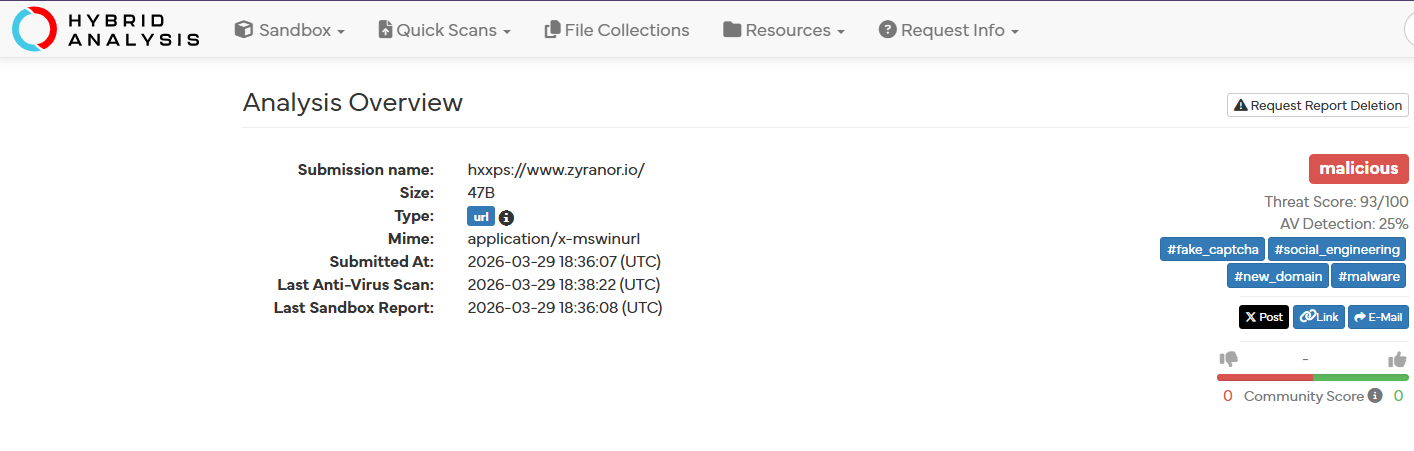Click the Community Score info icon

tap(1375, 396)
